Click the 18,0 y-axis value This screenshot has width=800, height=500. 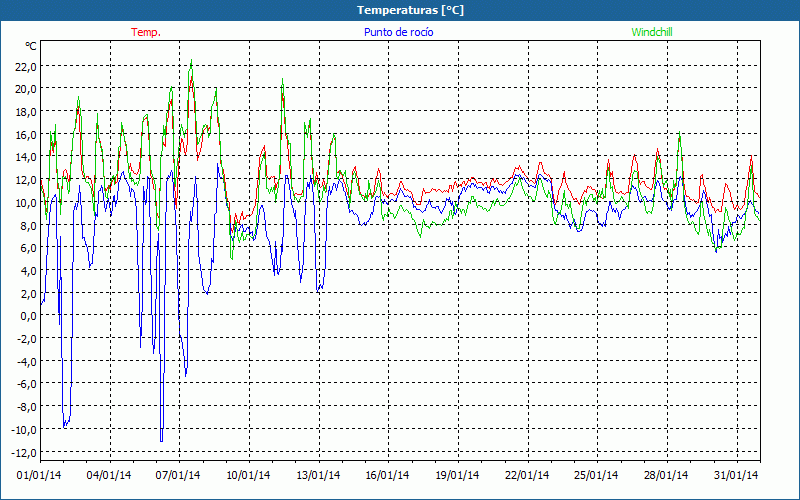pos(26,112)
